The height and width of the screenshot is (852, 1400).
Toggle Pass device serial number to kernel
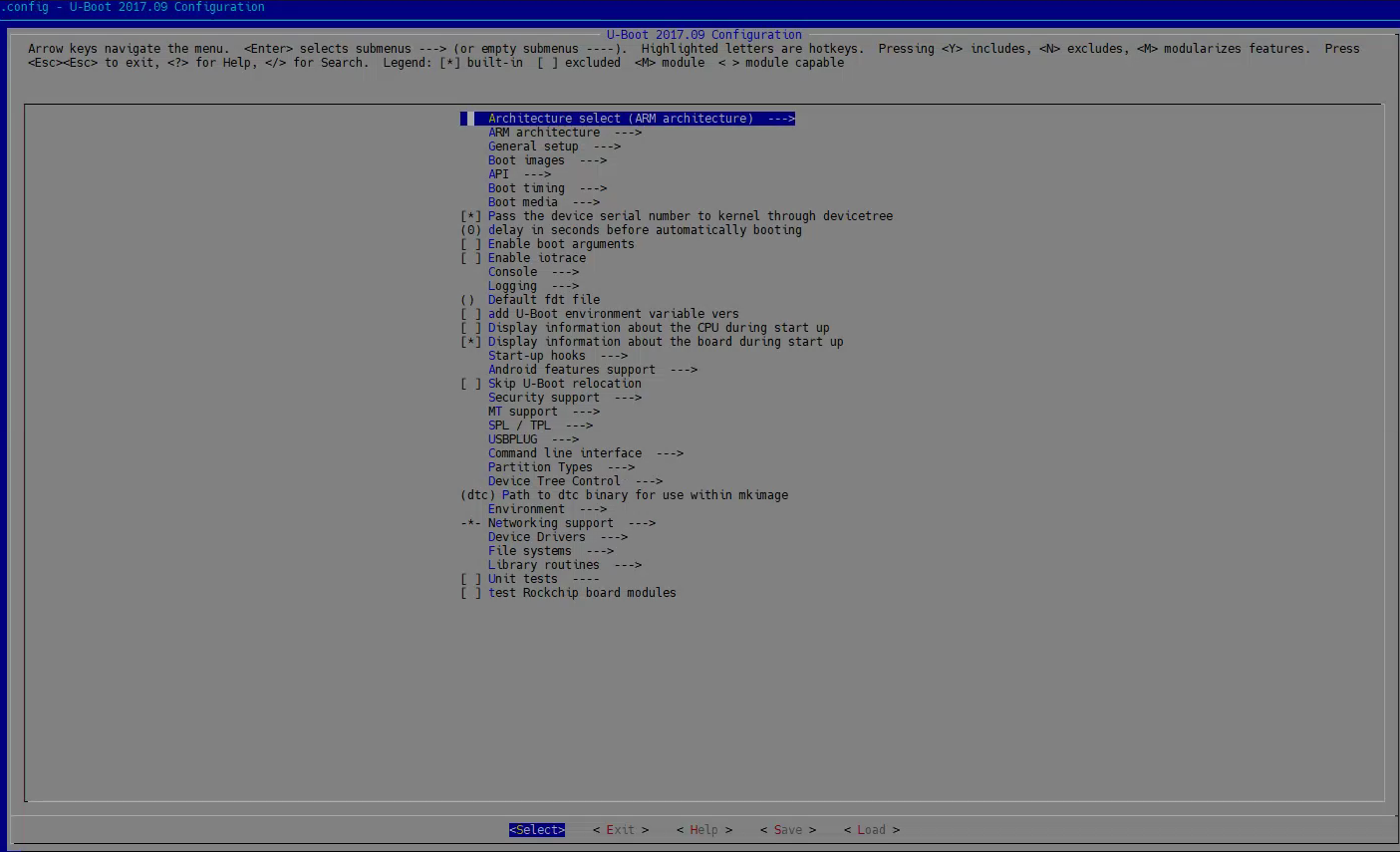677,216
